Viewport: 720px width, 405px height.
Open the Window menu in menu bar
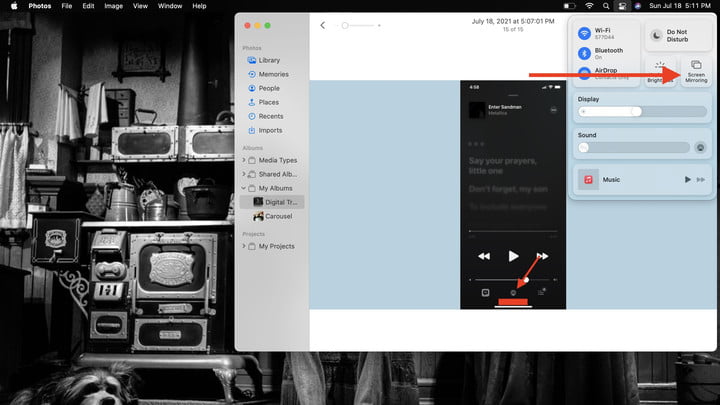(x=170, y=6)
